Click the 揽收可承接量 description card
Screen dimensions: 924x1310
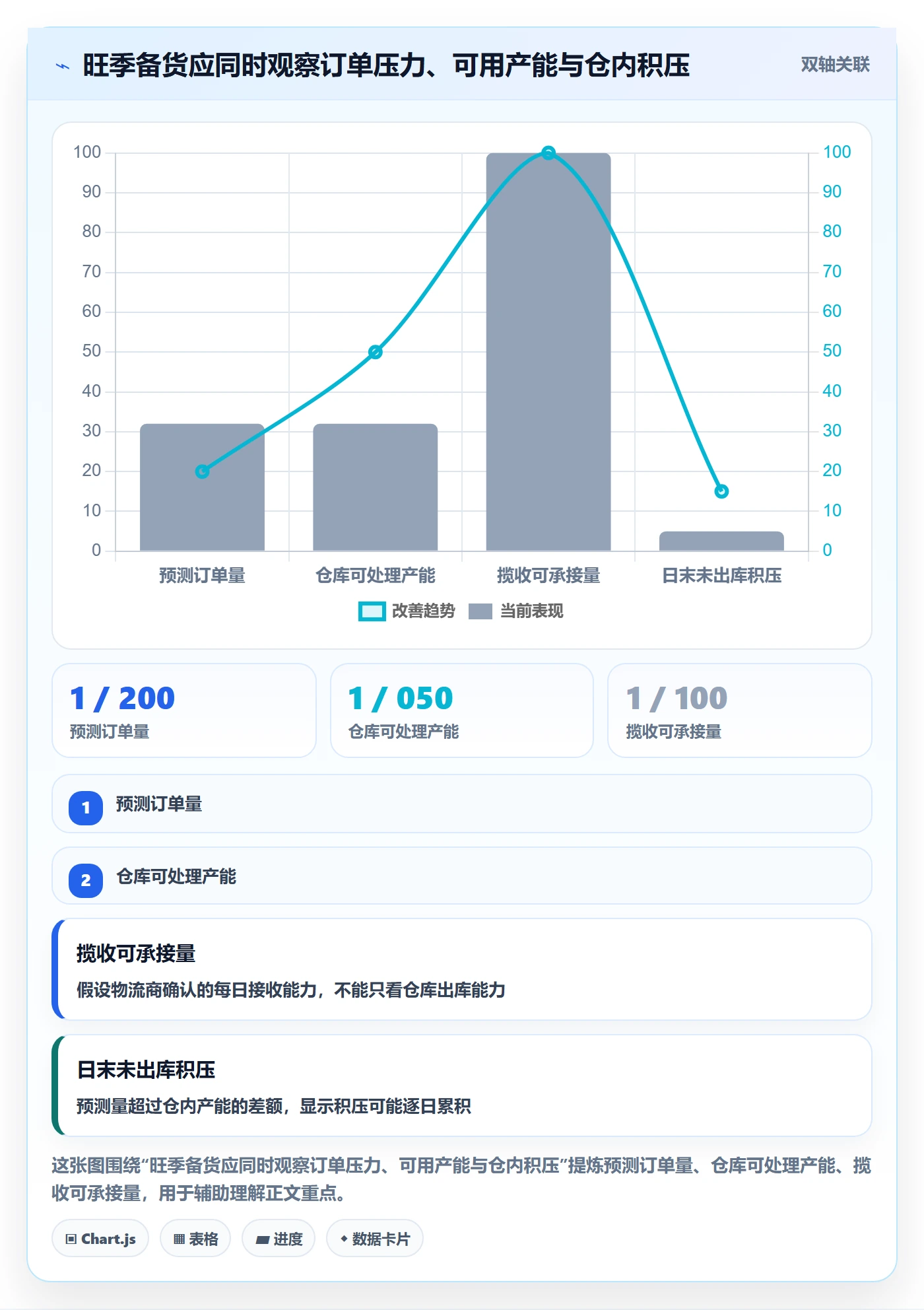462,969
